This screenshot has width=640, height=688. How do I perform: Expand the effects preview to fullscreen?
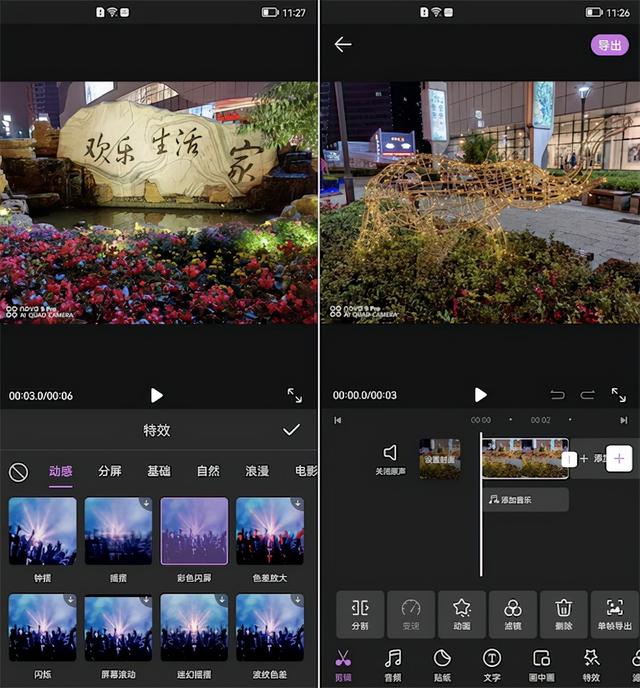(x=294, y=395)
